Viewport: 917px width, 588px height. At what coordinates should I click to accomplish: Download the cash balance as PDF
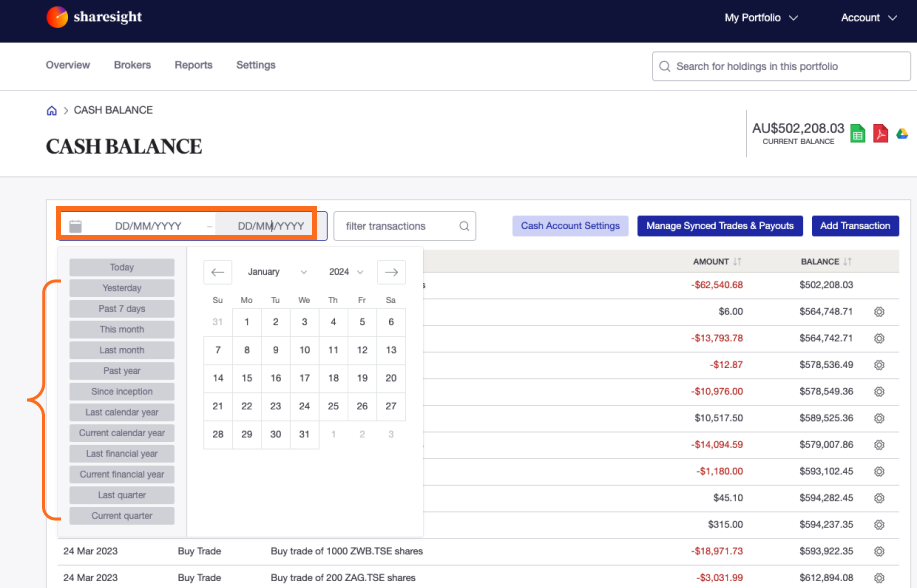(880, 133)
